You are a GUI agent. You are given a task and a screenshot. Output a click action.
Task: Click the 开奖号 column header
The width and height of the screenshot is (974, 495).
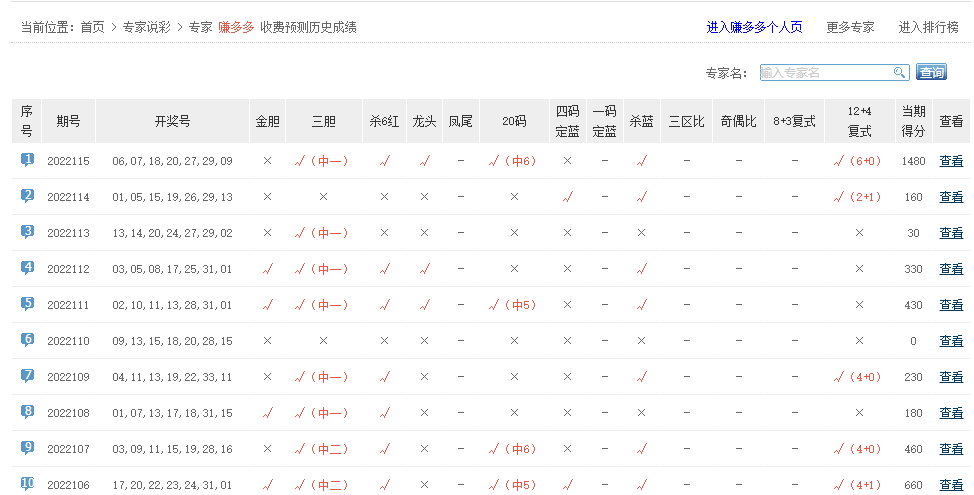click(172, 121)
